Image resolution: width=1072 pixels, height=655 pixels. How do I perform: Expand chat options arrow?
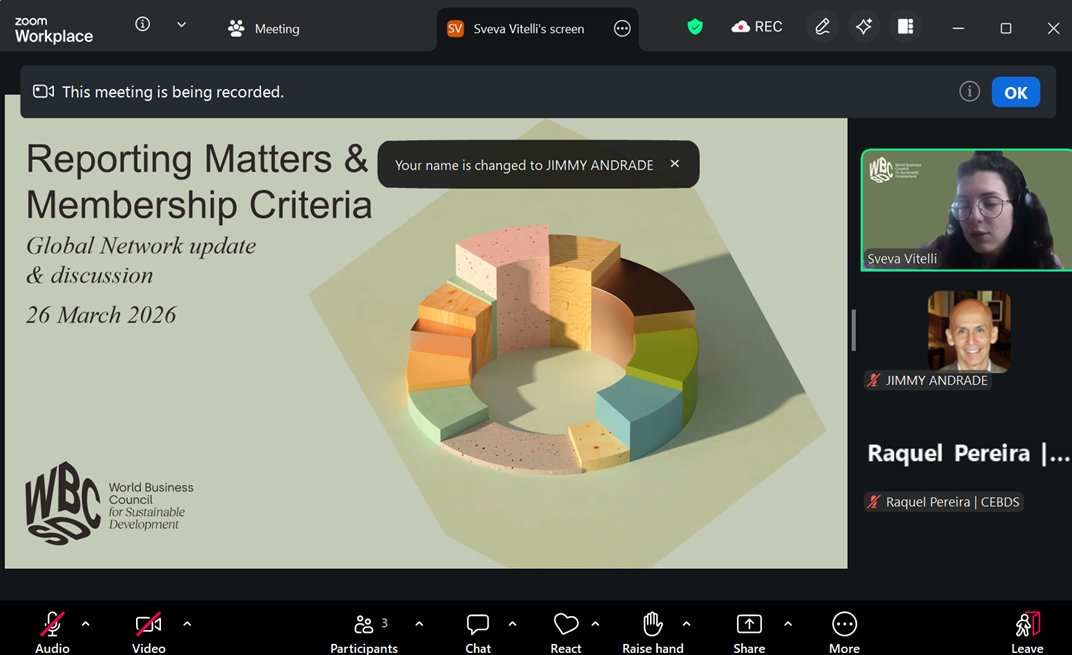point(512,624)
